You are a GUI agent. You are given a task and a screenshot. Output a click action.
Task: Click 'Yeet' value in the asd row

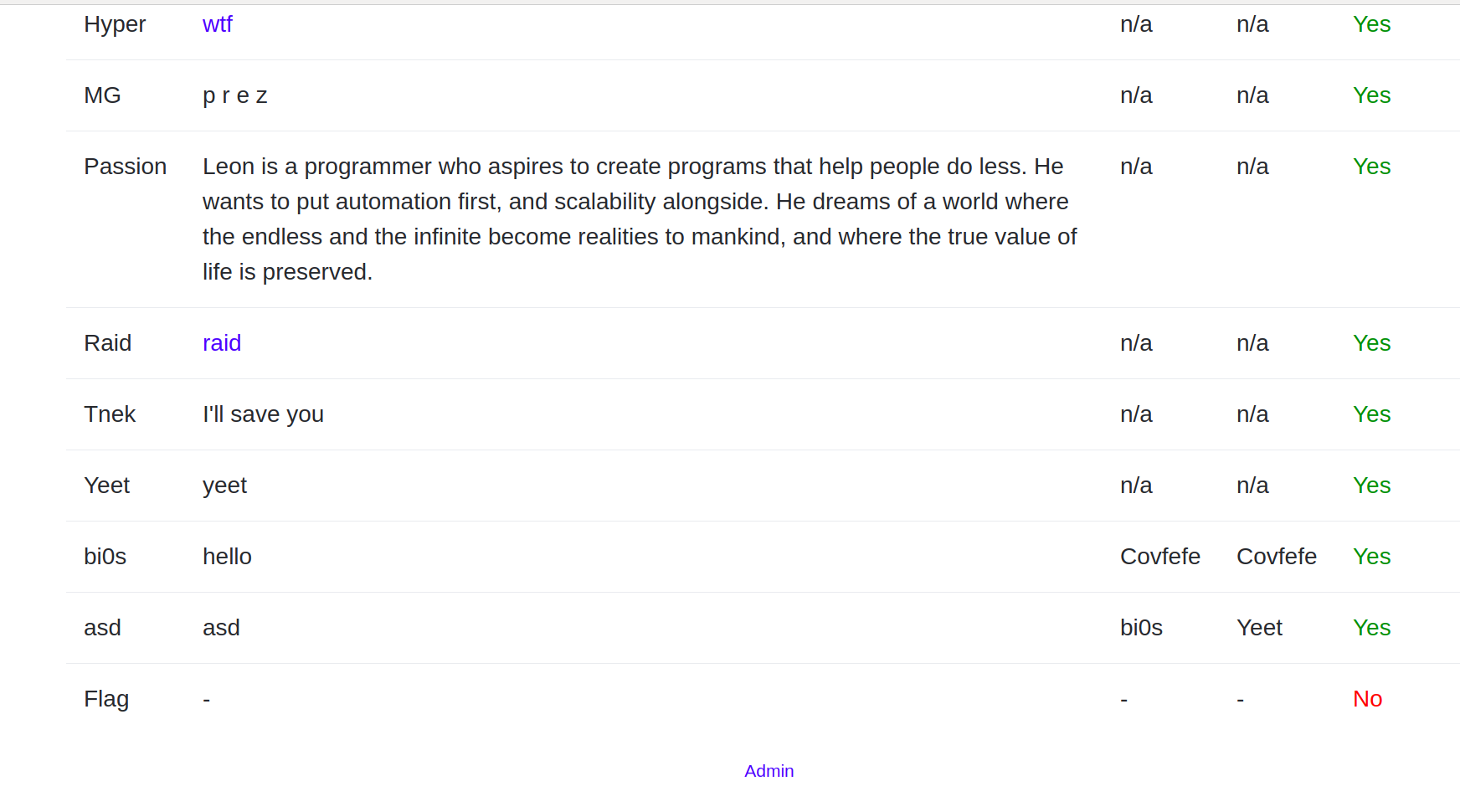click(x=1259, y=628)
